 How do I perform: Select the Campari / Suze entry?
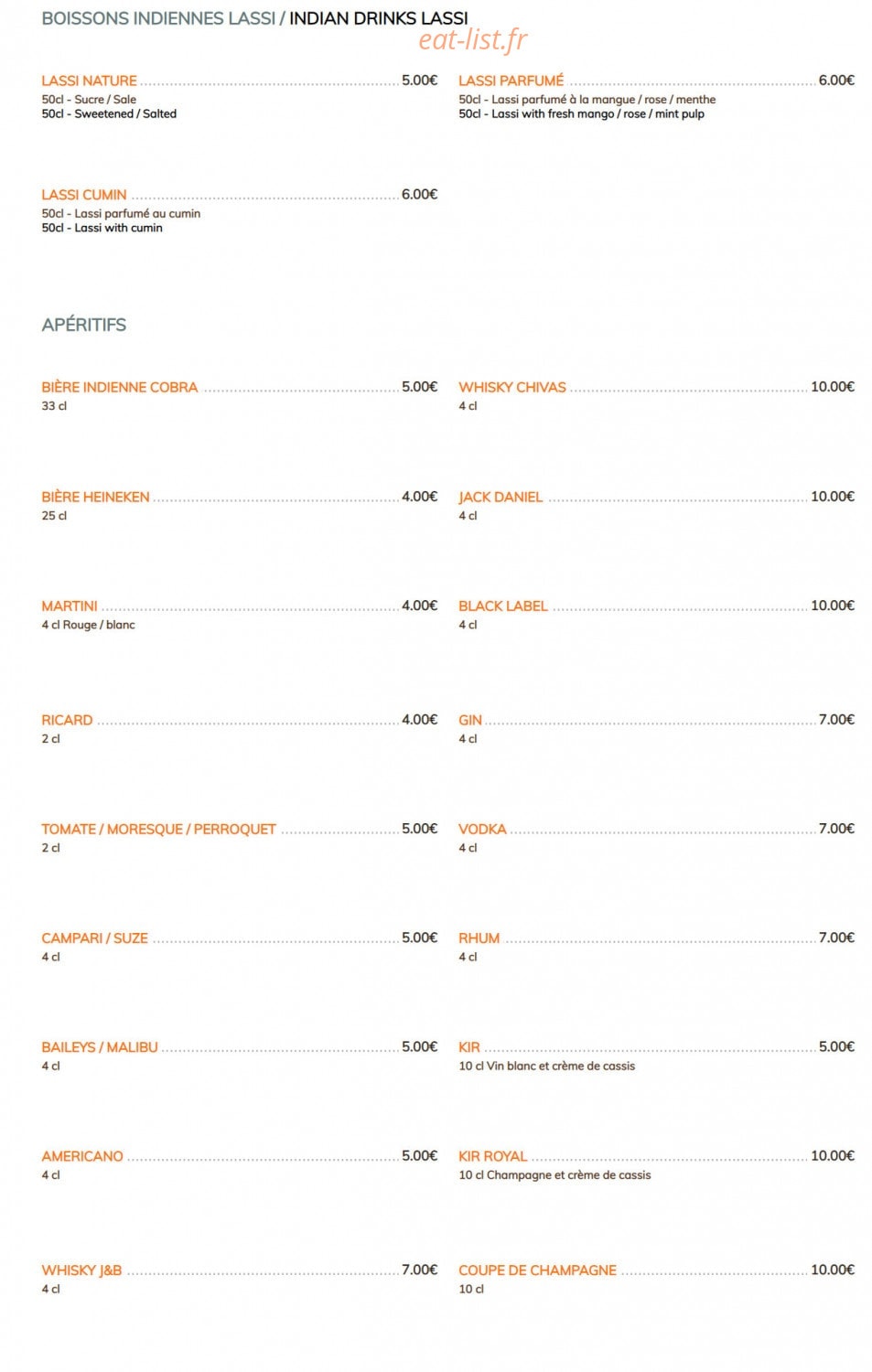[x=94, y=938]
